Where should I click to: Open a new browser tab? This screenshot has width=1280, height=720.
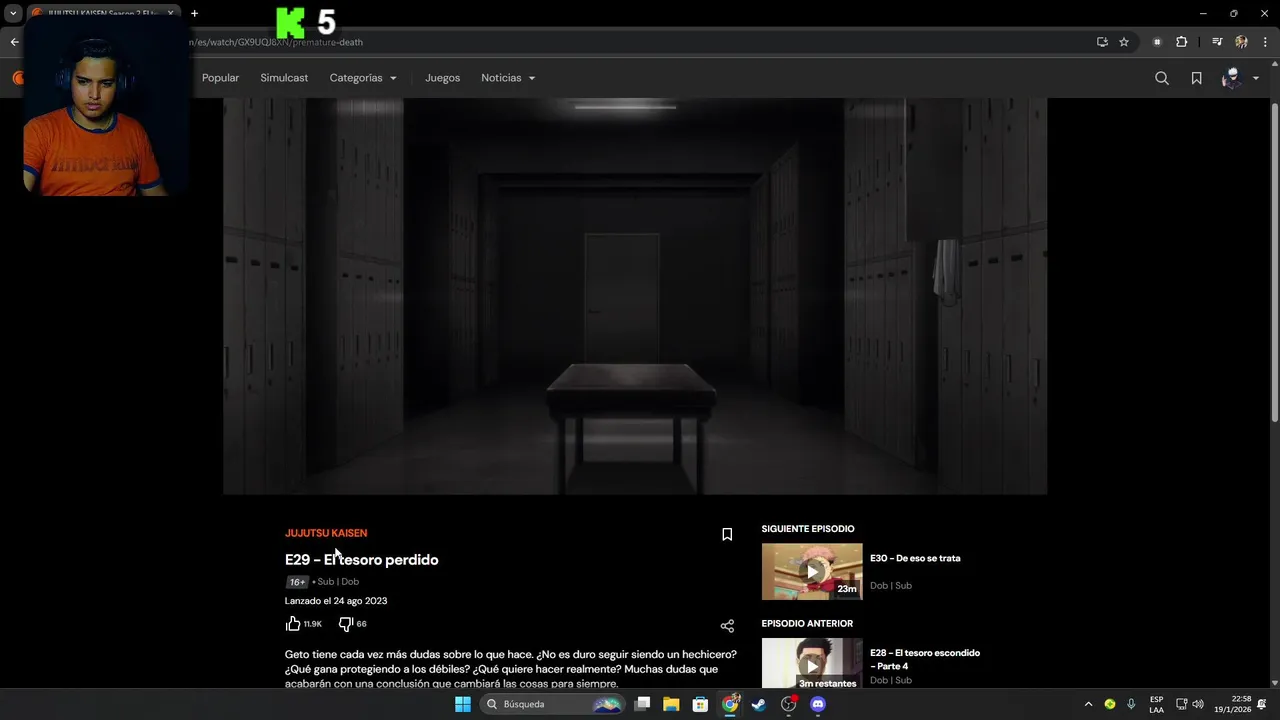(194, 13)
